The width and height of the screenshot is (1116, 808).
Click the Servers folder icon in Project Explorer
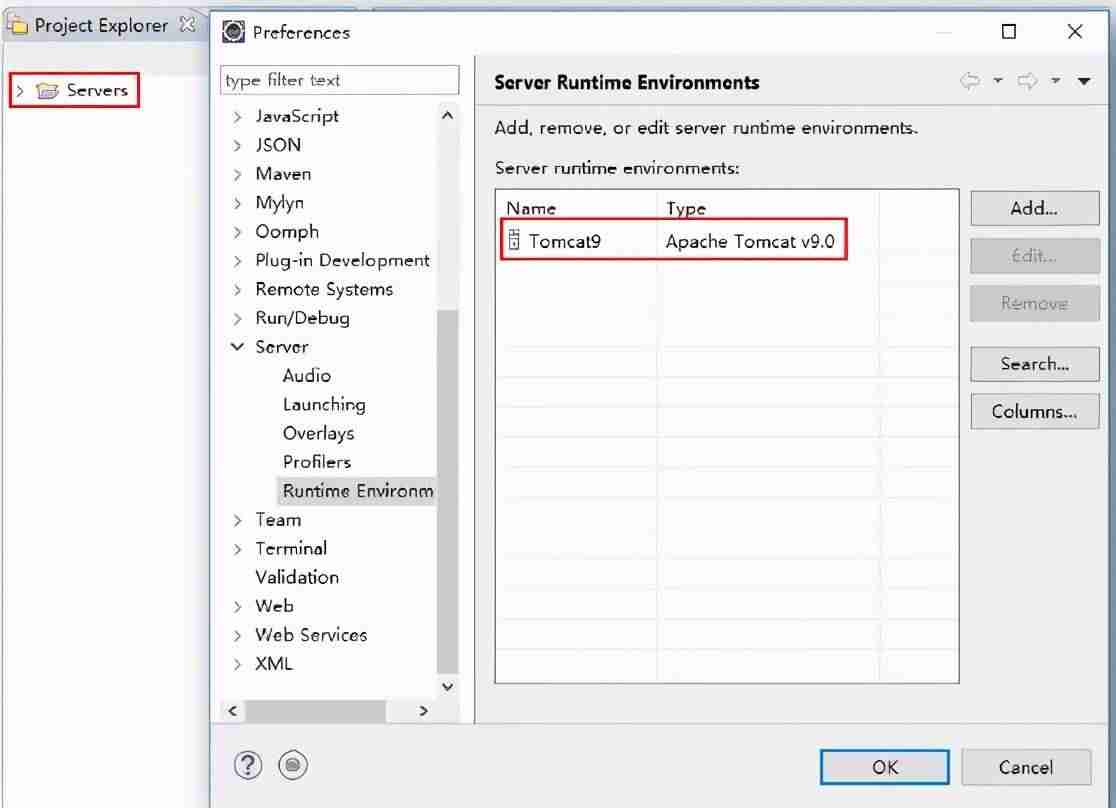pyautogui.click(x=47, y=90)
